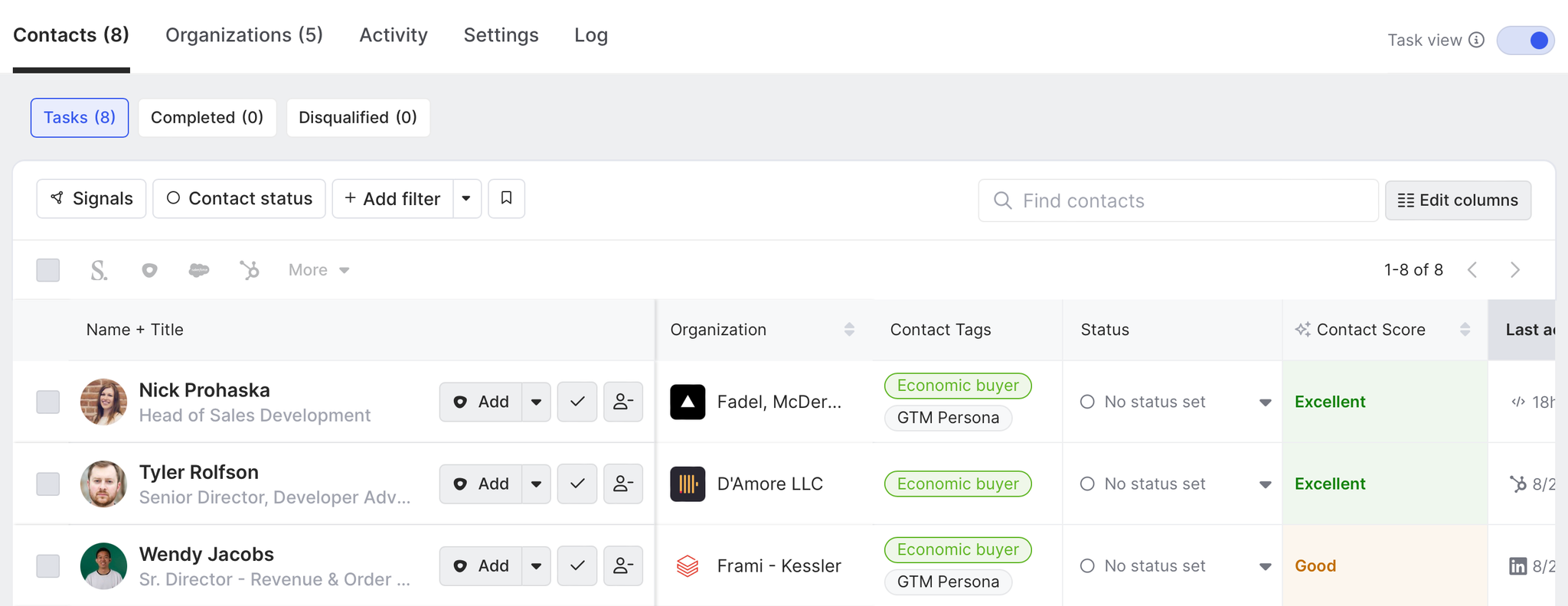Open status dropdown for Nick Prohaska
This screenshot has height=606, width=1568.
coord(1265,402)
